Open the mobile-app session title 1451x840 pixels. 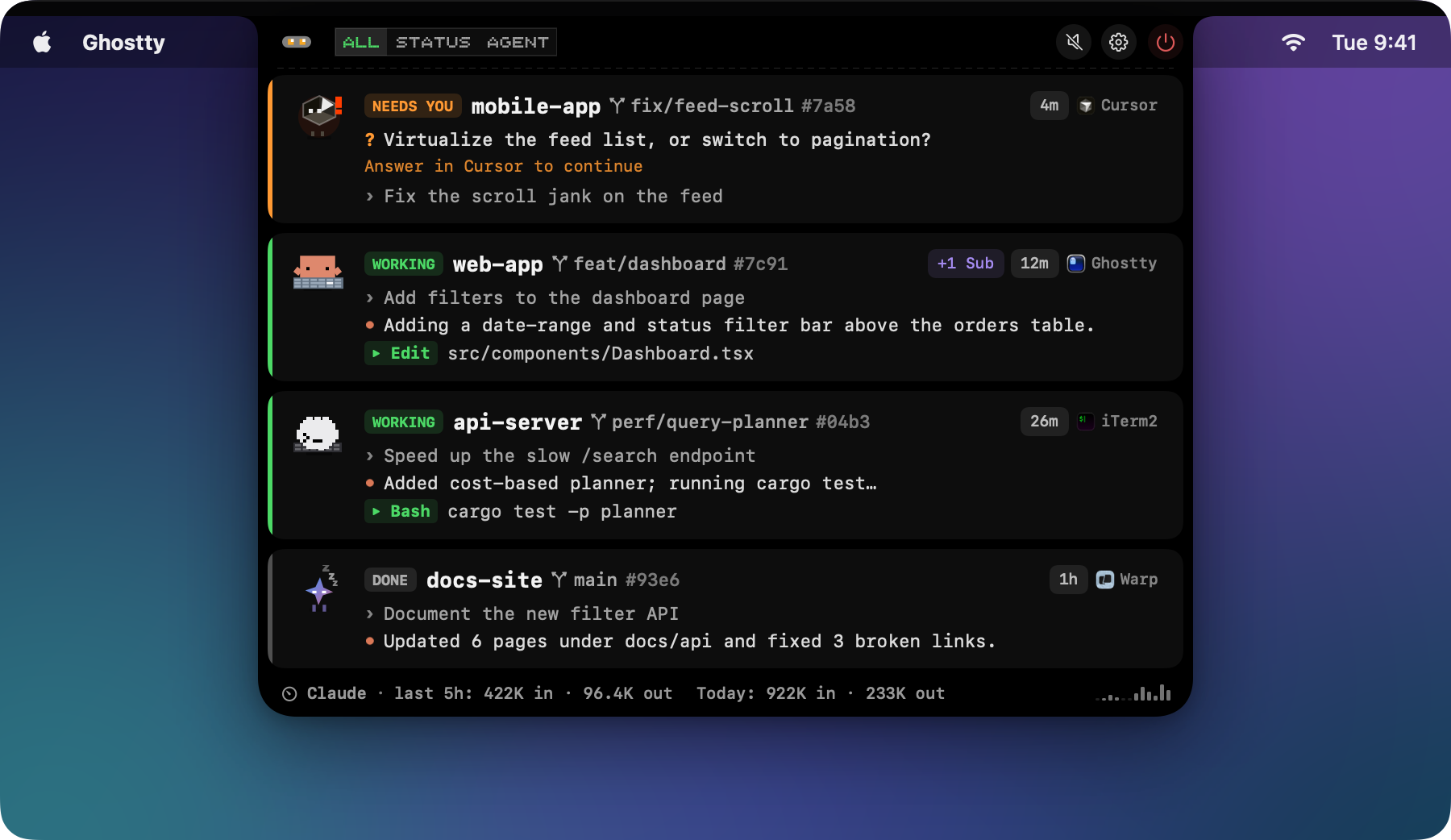click(535, 106)
